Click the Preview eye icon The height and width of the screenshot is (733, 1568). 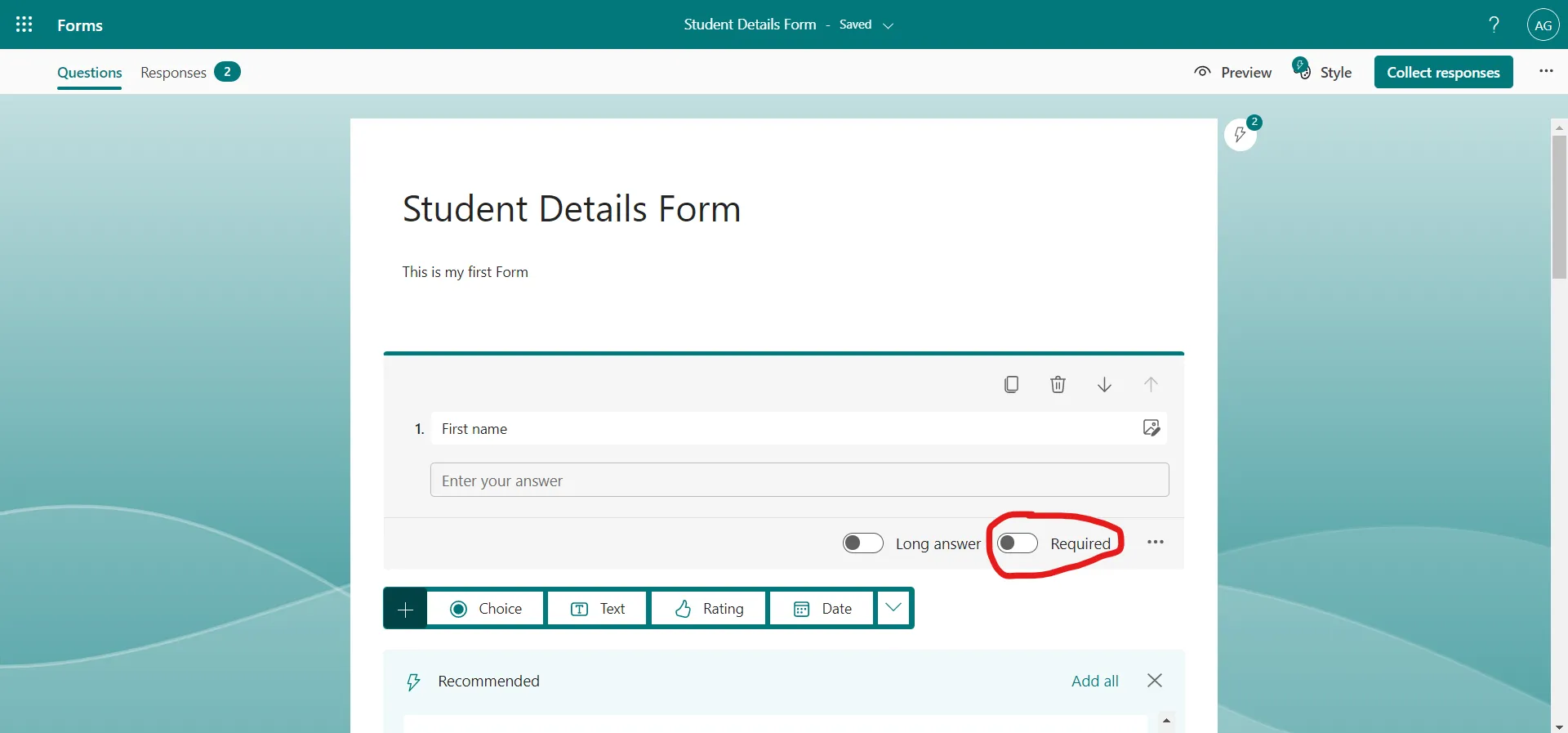pos(1202,72)
